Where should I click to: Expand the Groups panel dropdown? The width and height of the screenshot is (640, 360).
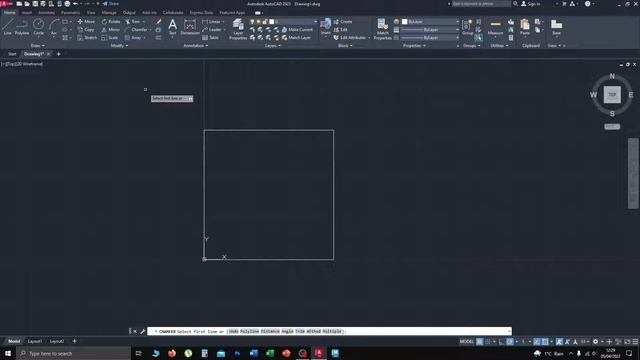click(472, 46)
